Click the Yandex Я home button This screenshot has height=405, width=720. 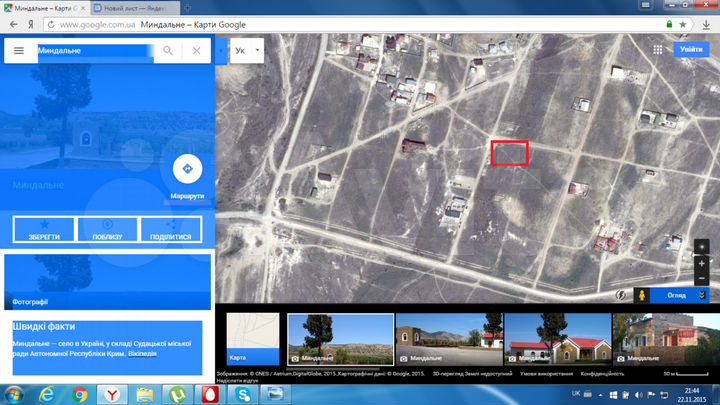(31, 25)
